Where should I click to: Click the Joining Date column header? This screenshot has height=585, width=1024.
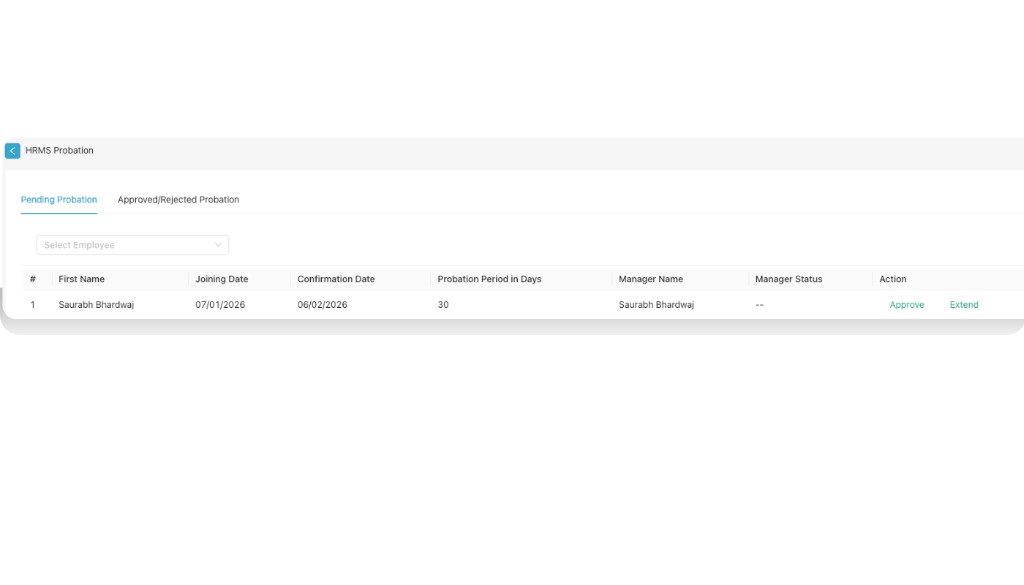pos(221,278)
